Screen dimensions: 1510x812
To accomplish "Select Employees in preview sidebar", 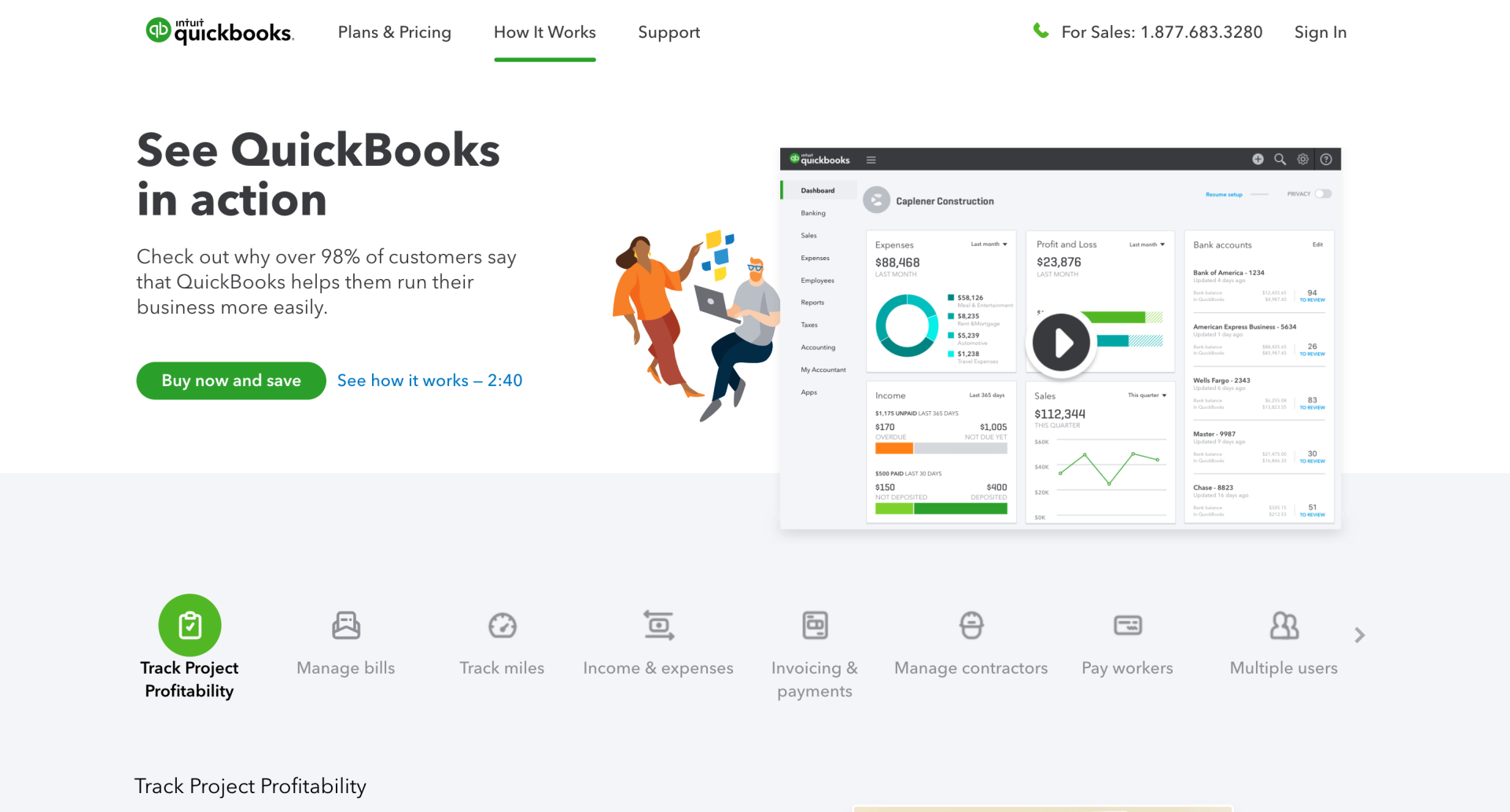I will pos(817,281).
